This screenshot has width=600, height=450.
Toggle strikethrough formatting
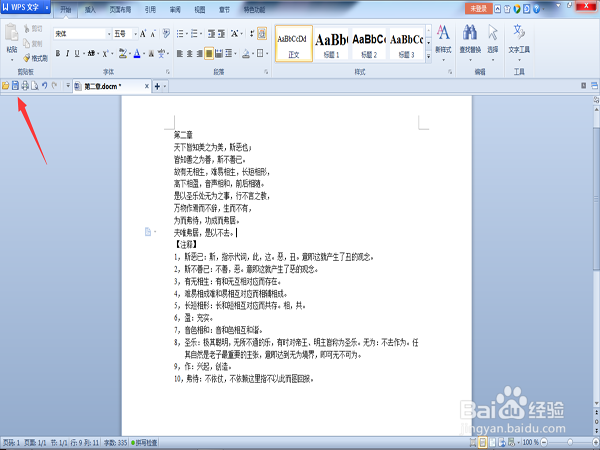91,54
